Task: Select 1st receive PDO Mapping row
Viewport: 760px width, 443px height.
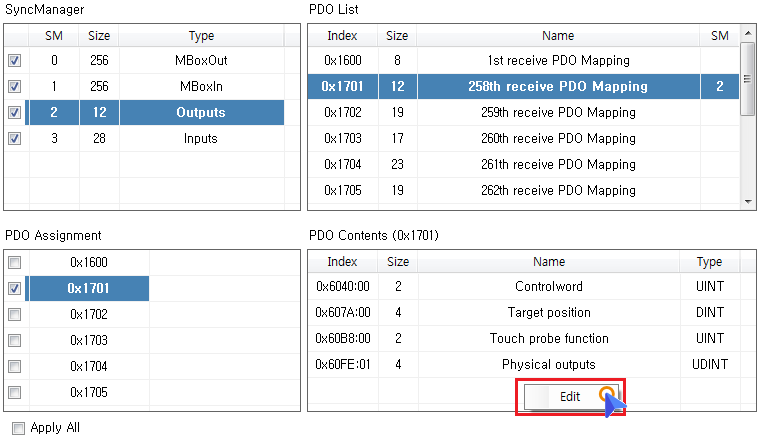Action: 560,61
